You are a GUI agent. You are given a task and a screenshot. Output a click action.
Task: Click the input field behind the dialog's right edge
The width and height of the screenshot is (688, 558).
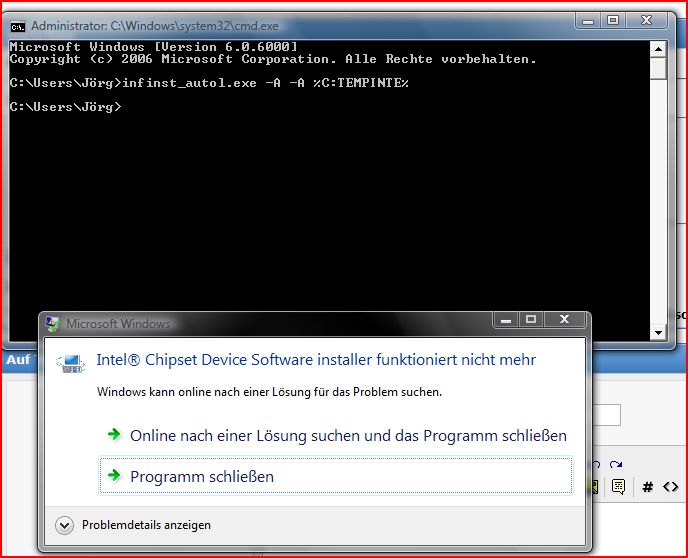[606, 415]
